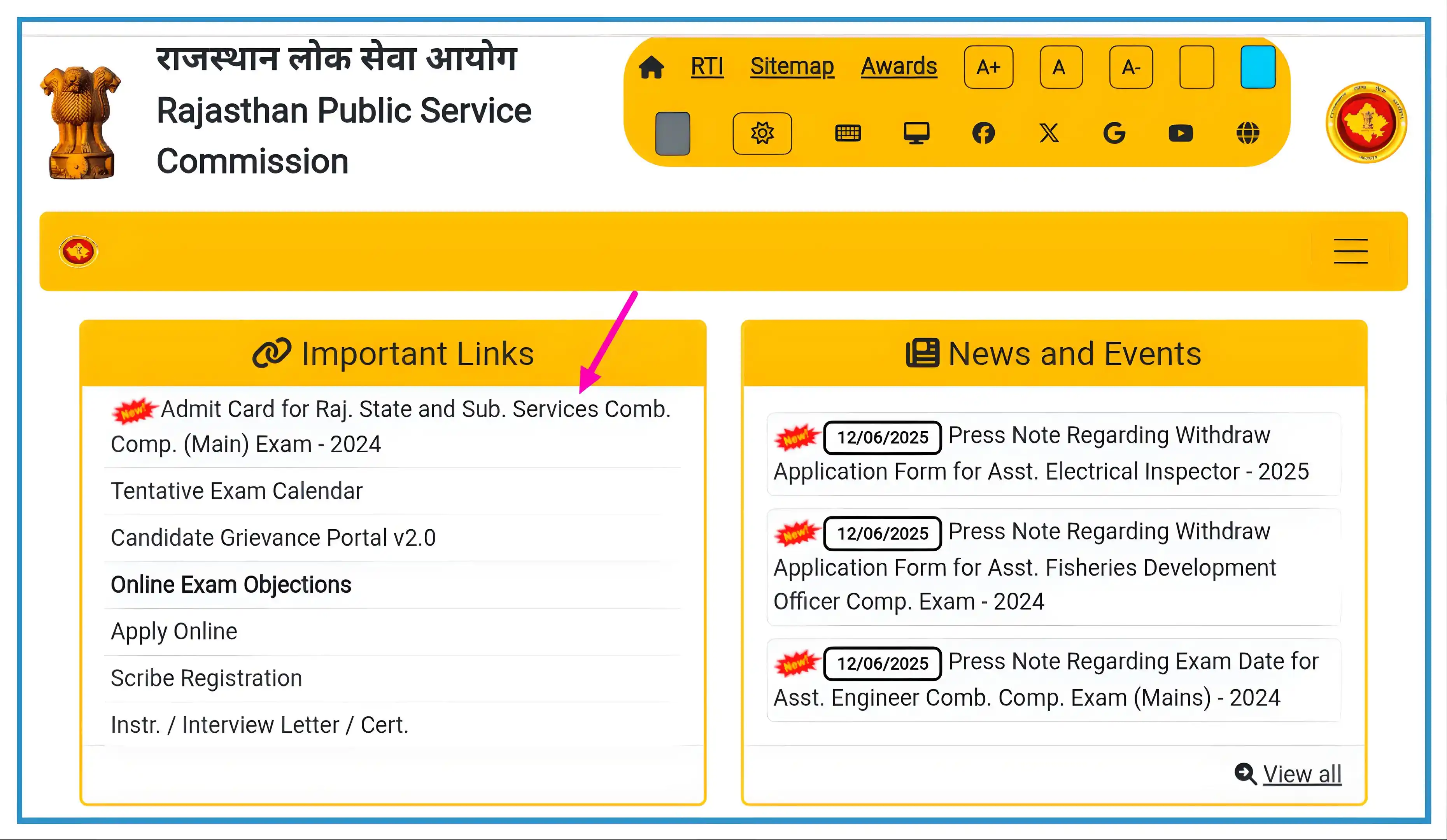
Task: Open the Facebook page icon
Action: (x=983, y=133)
